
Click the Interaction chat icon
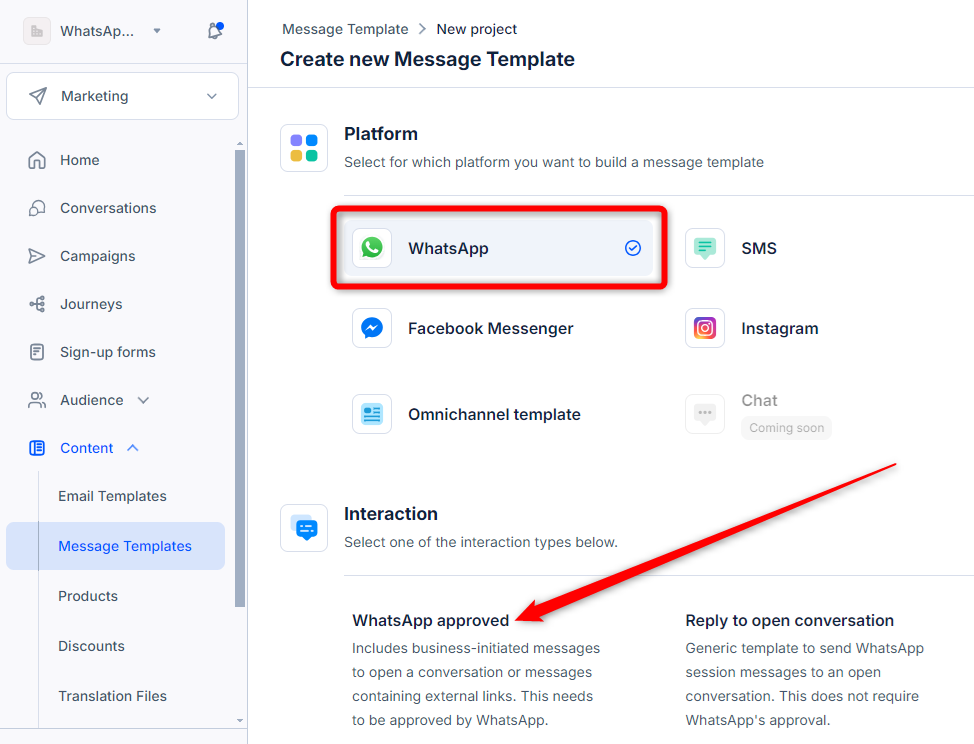(304, 528)
